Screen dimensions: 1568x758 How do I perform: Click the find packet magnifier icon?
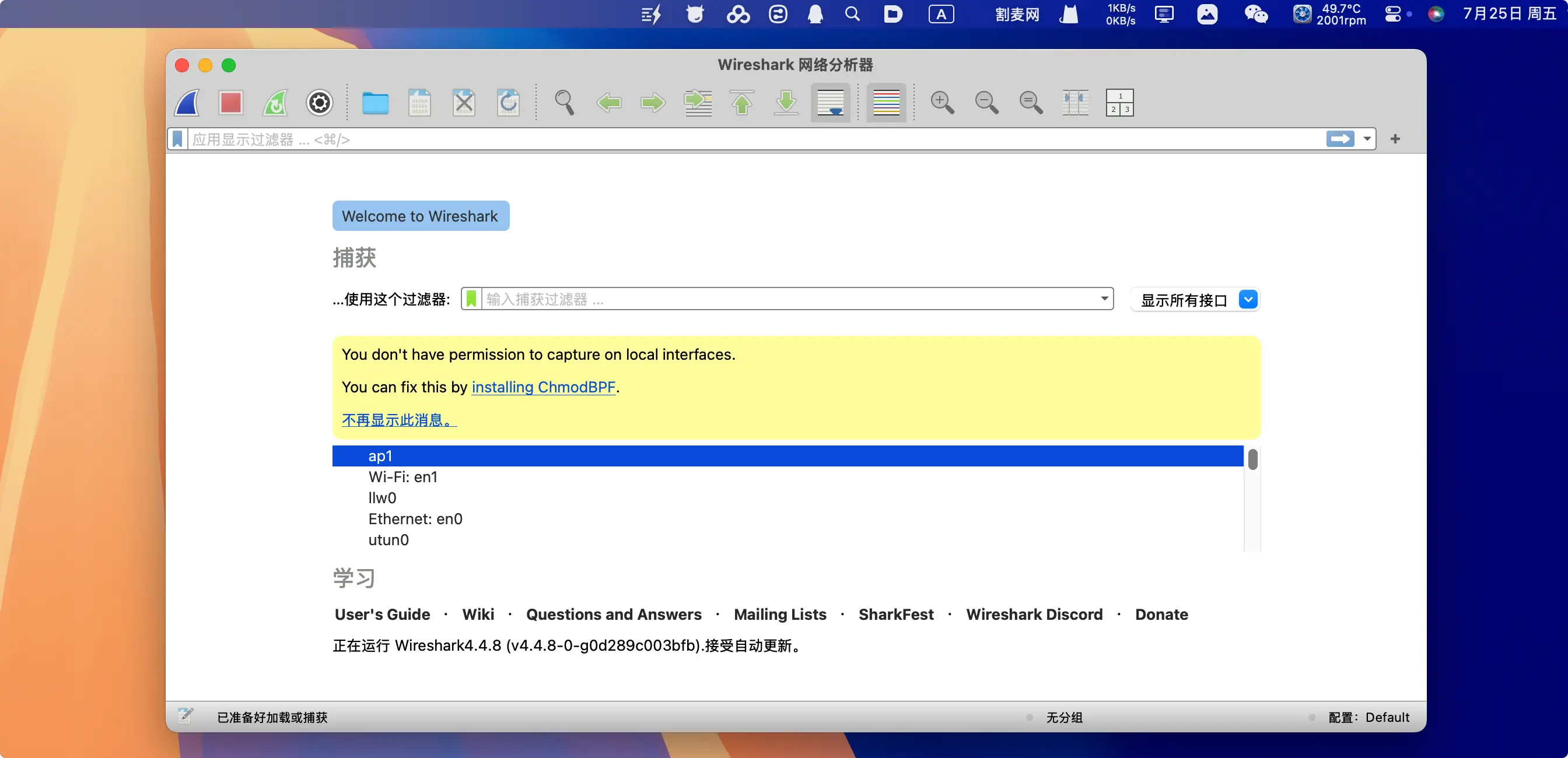[x=564, y=102]
